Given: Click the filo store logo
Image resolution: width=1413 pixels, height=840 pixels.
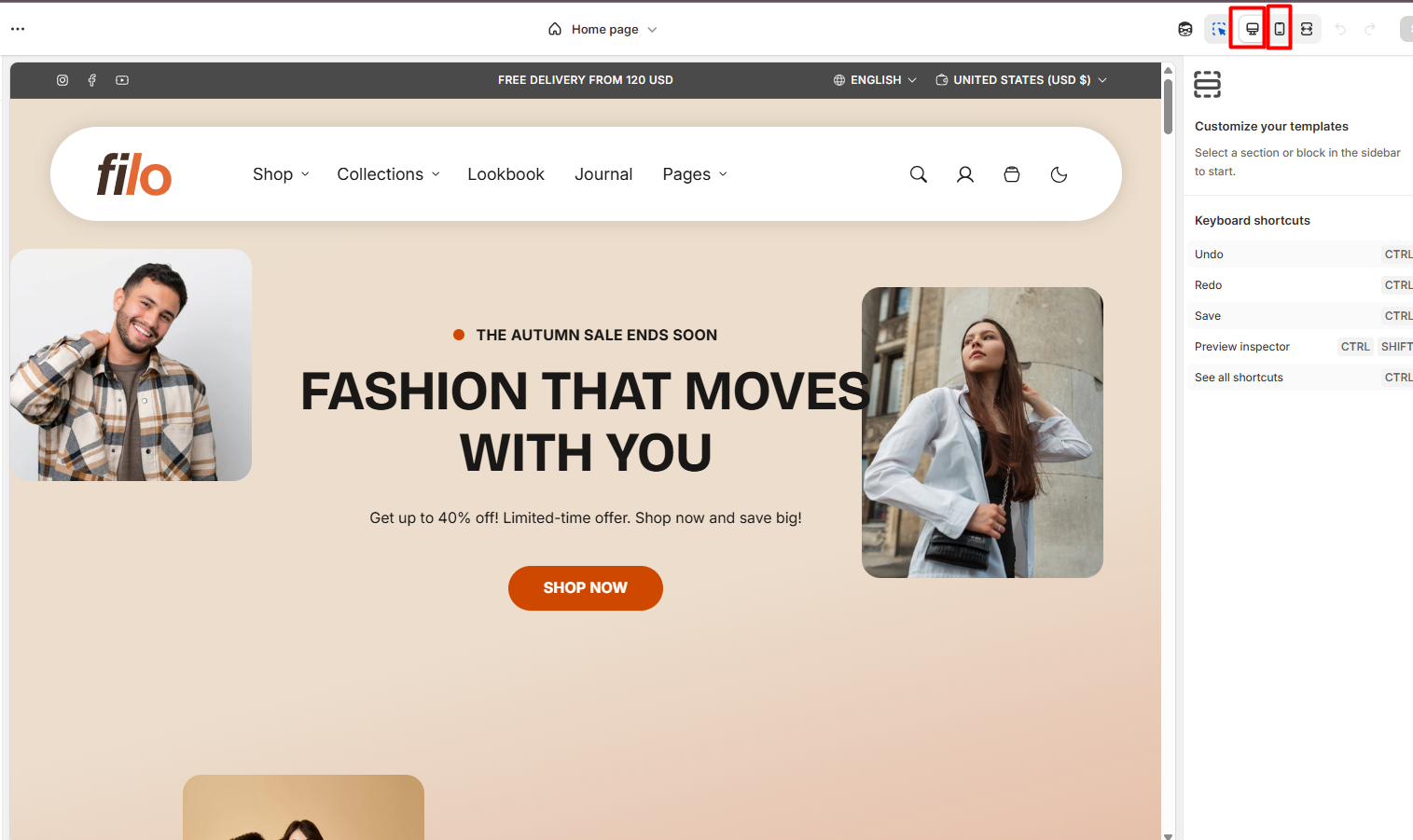Looking at the screenshot, I should (x=134, y=174).
